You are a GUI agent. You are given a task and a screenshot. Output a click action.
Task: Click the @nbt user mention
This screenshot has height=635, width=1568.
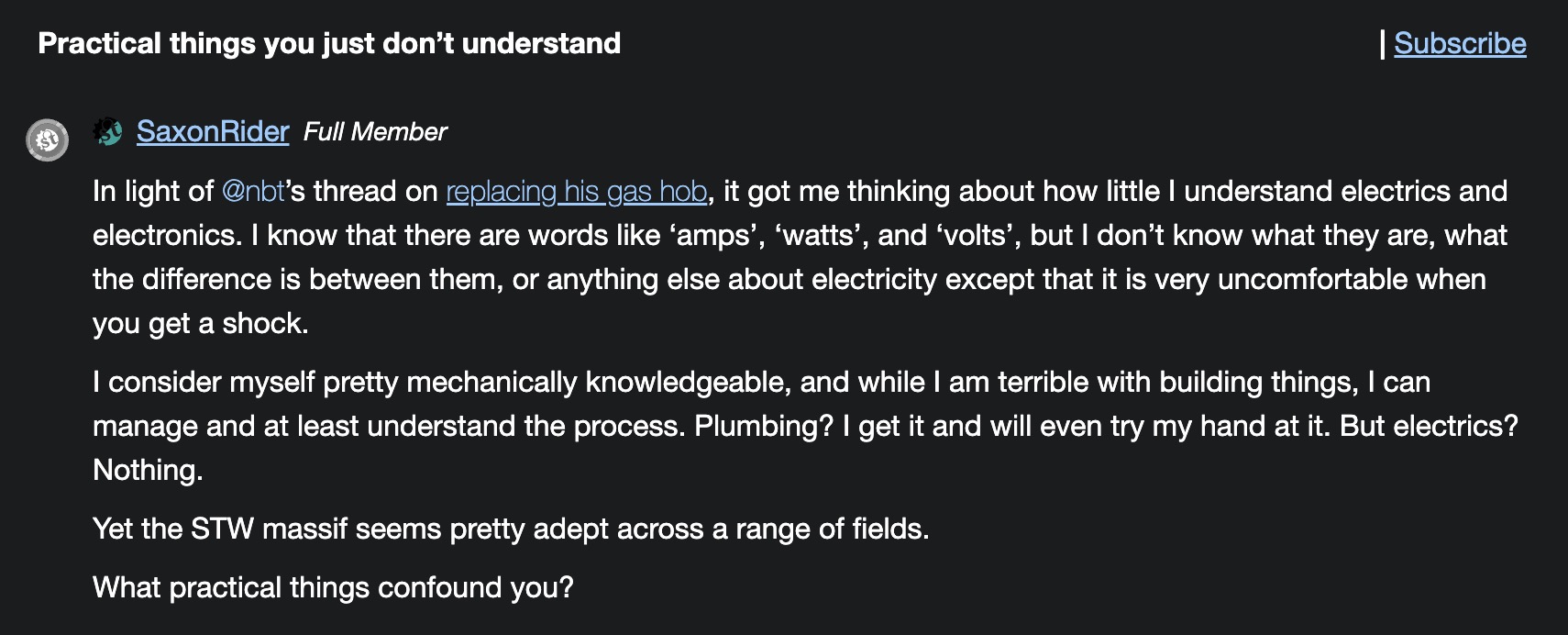pyautogui.click(x=253, y=191)
